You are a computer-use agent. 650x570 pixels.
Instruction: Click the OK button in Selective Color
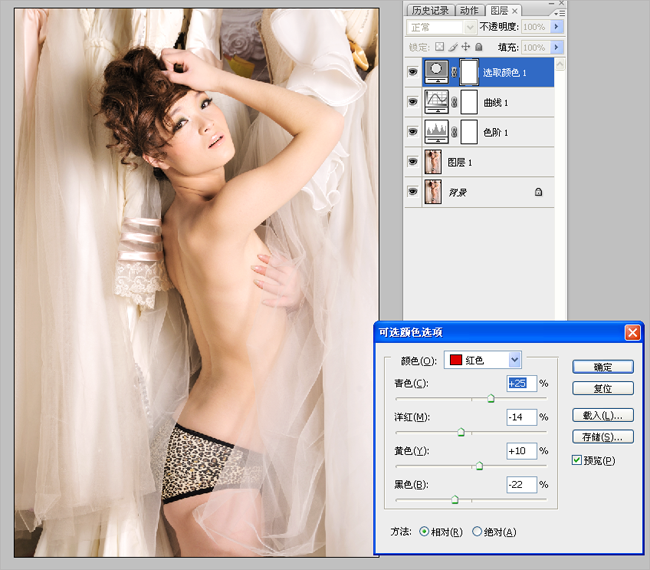point(603,367)
